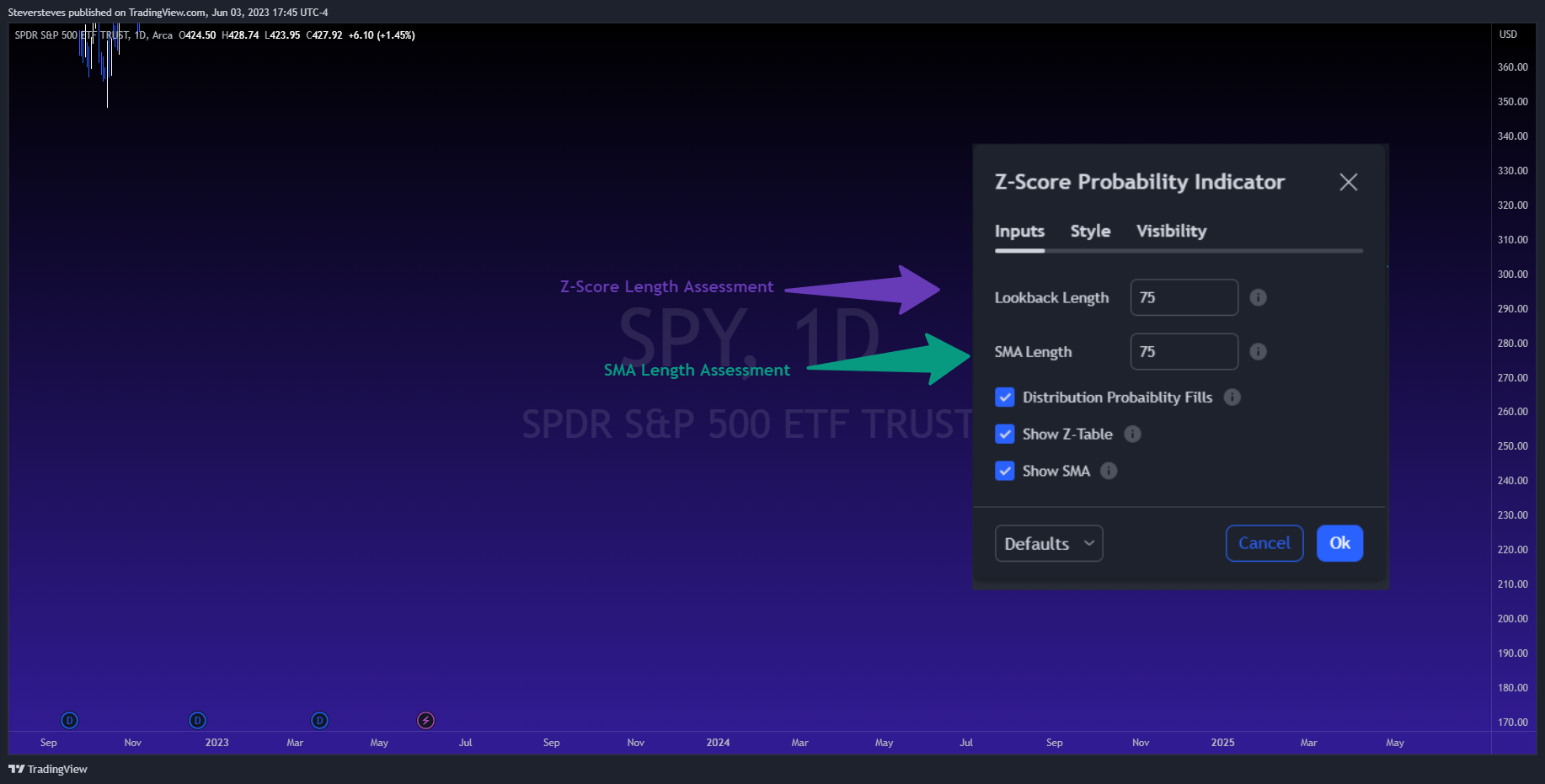Close the Z-Score Probability Indicator dialog
The width and height of the screenshot is (1545, 784).
(1348, 182)
